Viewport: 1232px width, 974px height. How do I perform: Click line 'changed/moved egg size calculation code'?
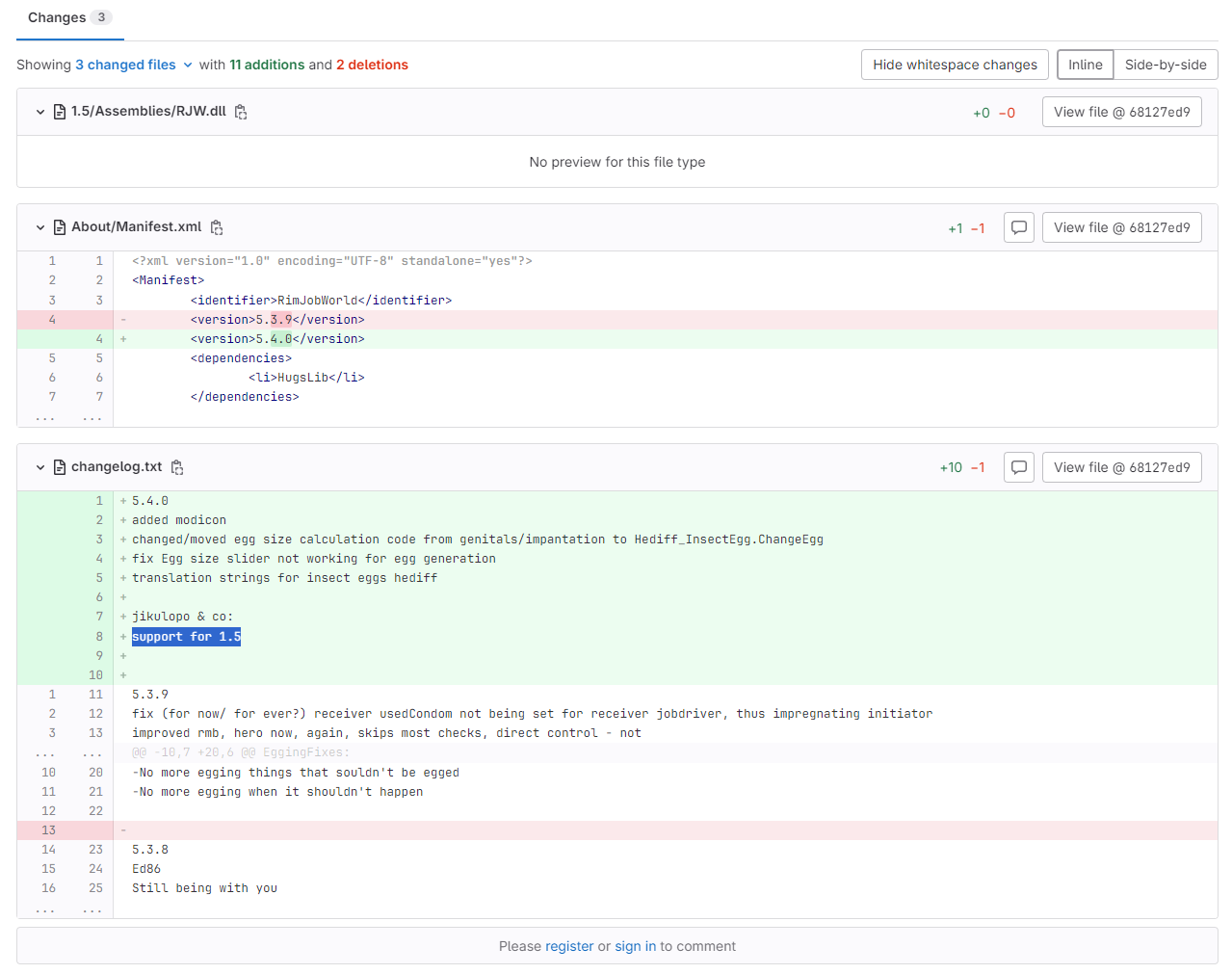tap(478, 540)
